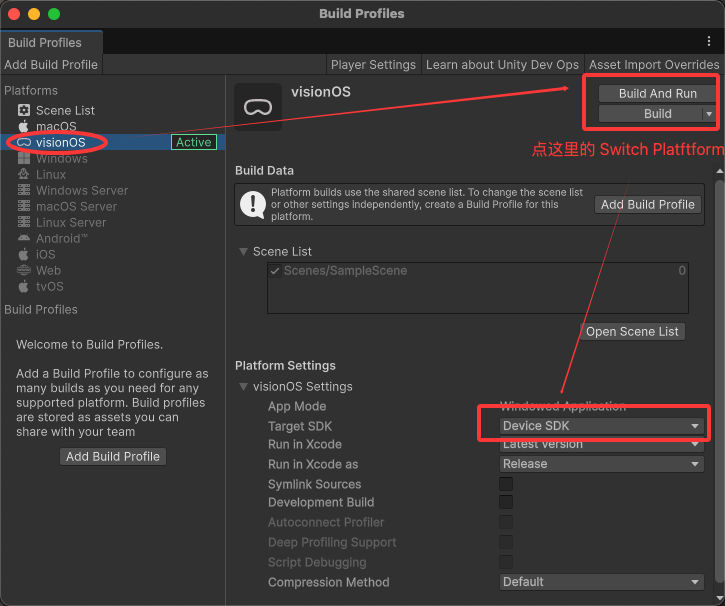Click the Active badge on visionOS
Image resolution: width=725 pixels, height=606 pixels.
pos(194,142)
